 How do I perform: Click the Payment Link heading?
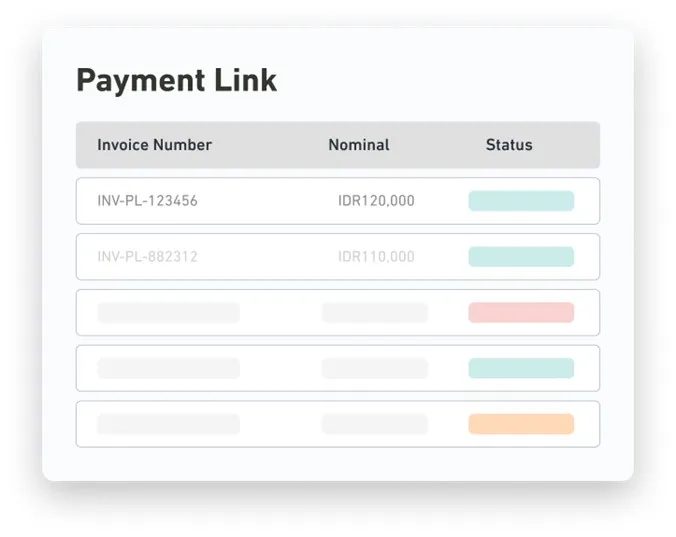tap(176, 81)
